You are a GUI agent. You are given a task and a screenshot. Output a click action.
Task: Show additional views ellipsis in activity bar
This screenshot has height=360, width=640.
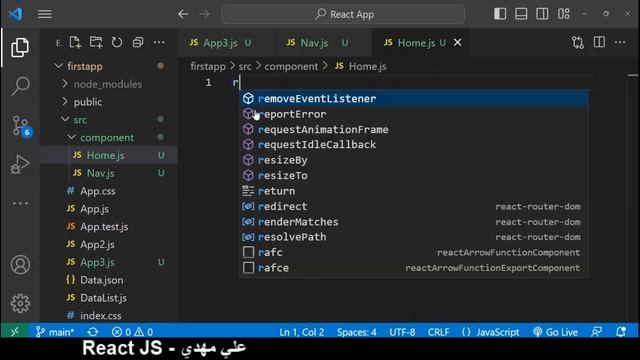20,203
